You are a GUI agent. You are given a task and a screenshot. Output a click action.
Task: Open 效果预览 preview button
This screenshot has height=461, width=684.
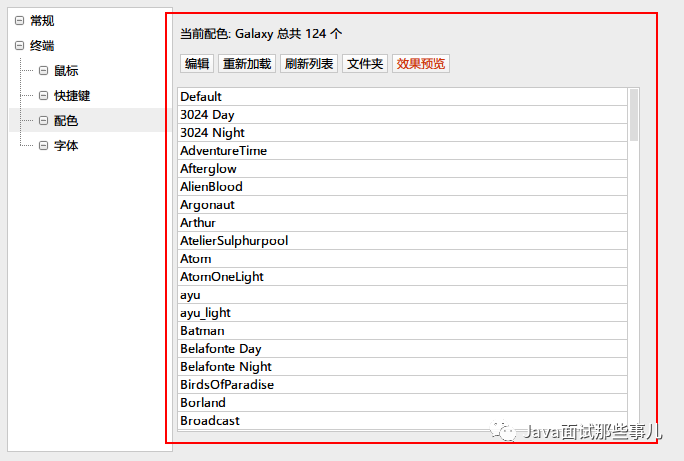tap(421, 64)
